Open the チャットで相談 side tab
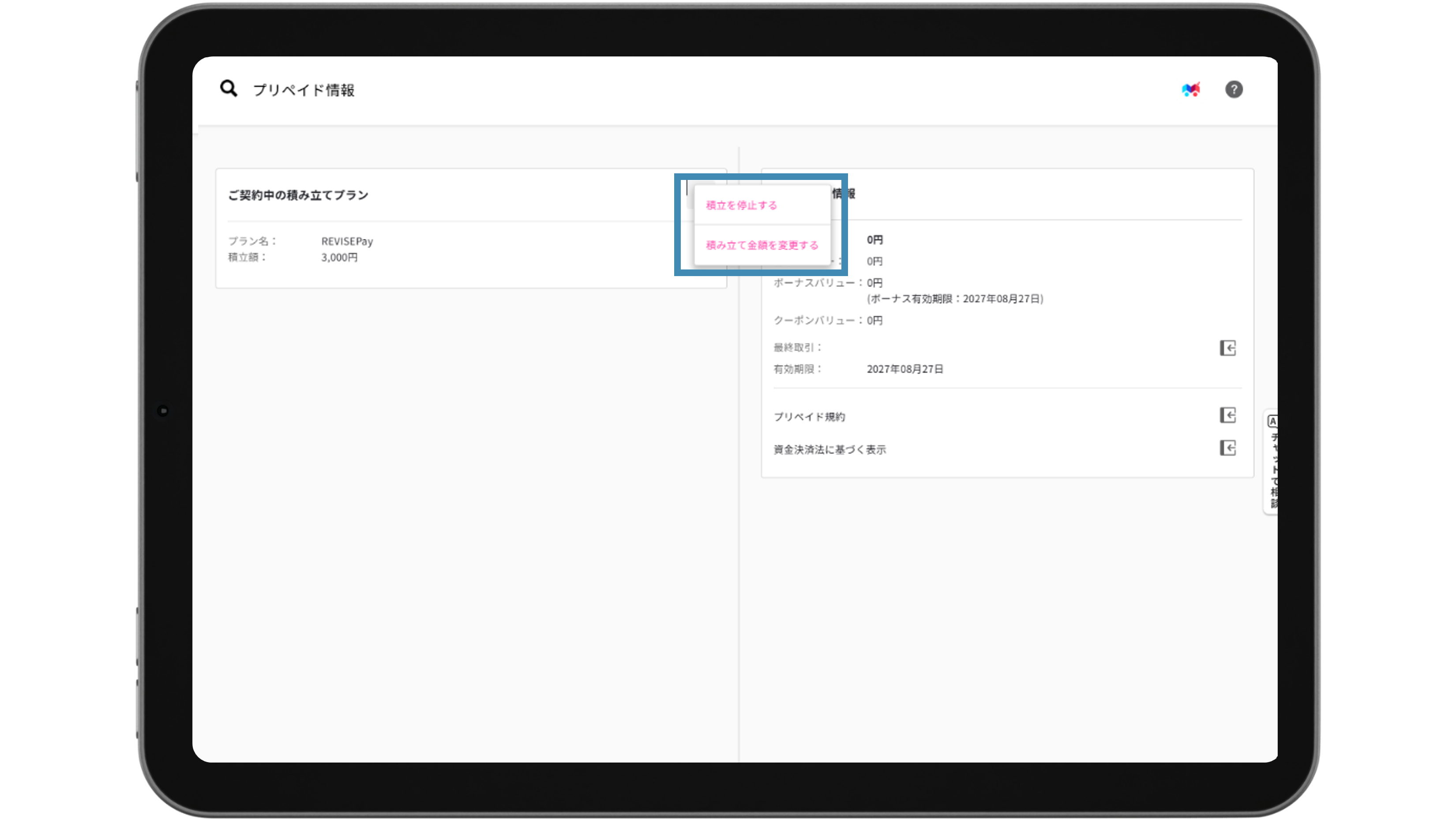Viewport: 1456px width, 819px height. click(x=1273, y=469)
